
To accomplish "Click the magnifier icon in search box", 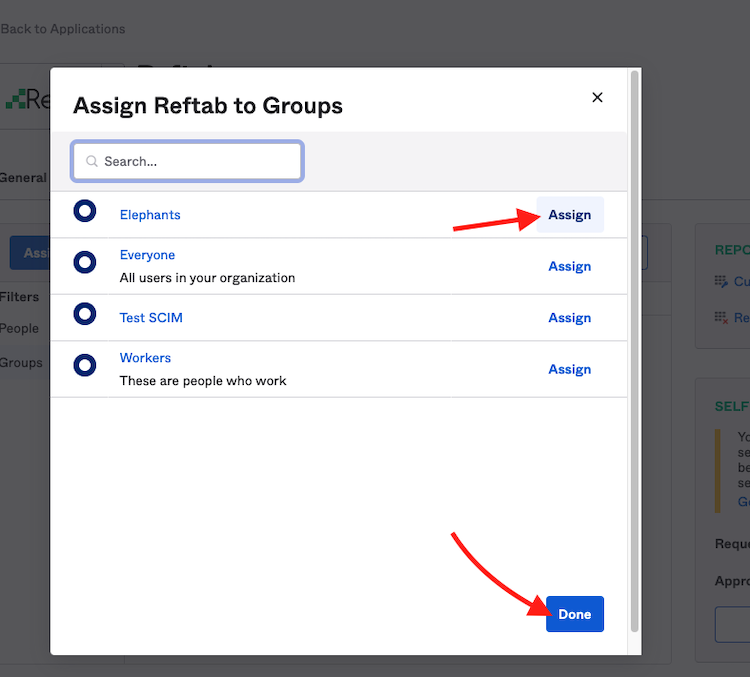I will (91, 161).
